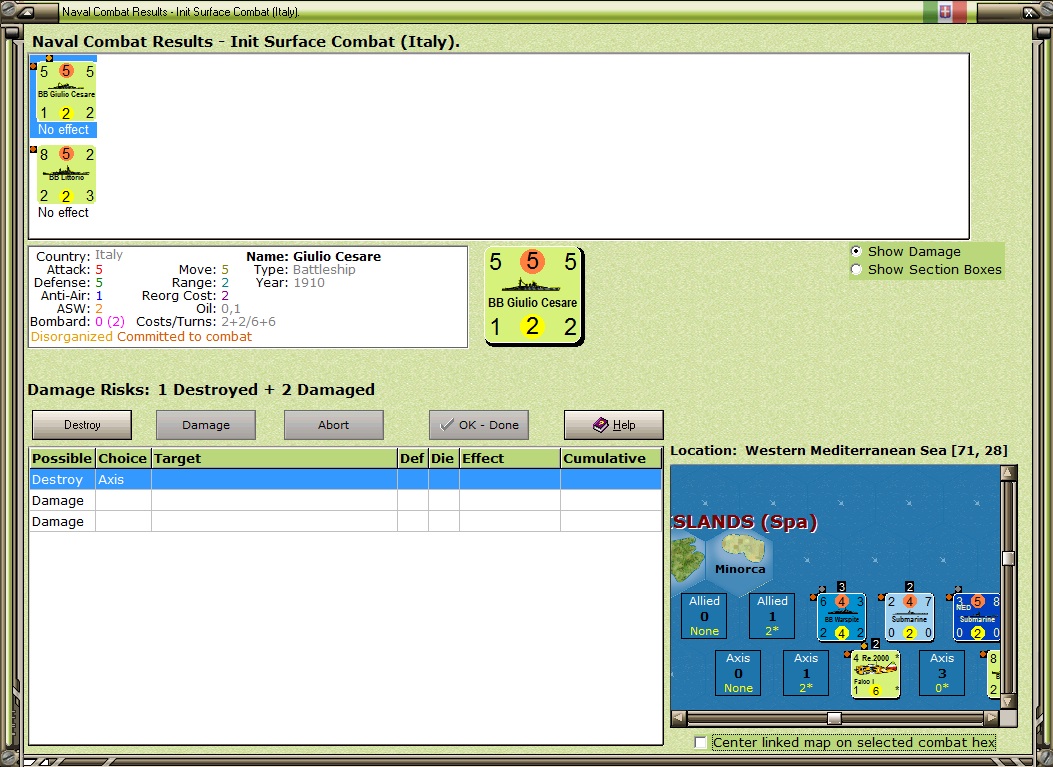
Task: Click the Damage button
Action: [x=205, y=425]
